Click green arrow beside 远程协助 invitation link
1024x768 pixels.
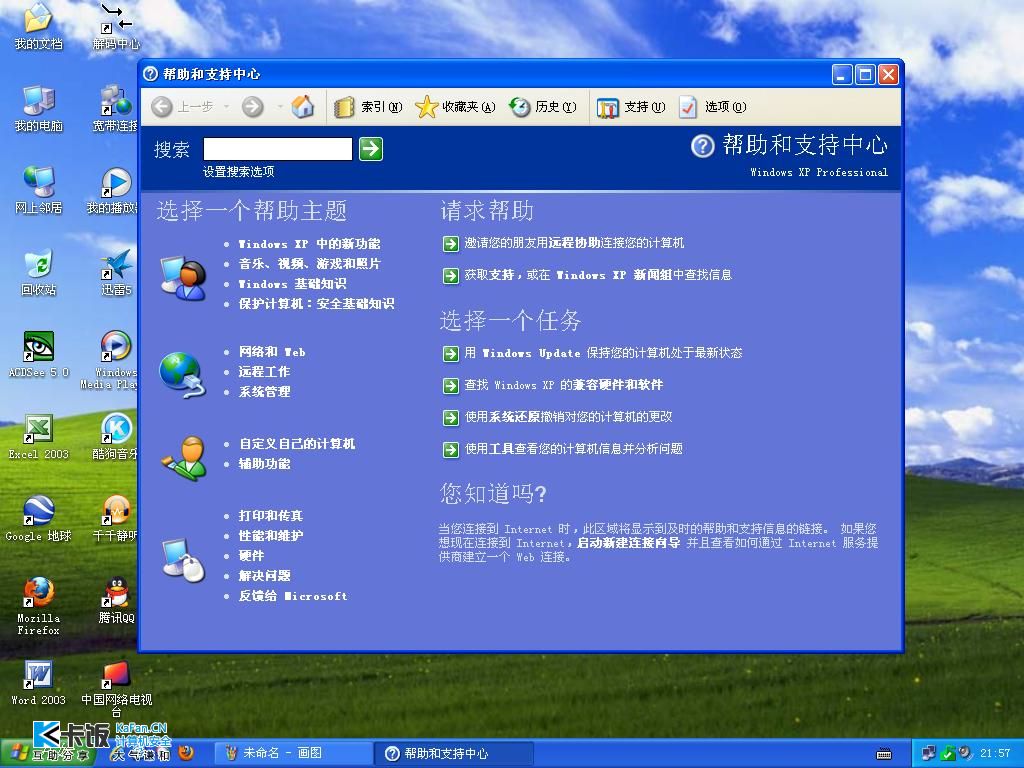(x=451, y=244)
